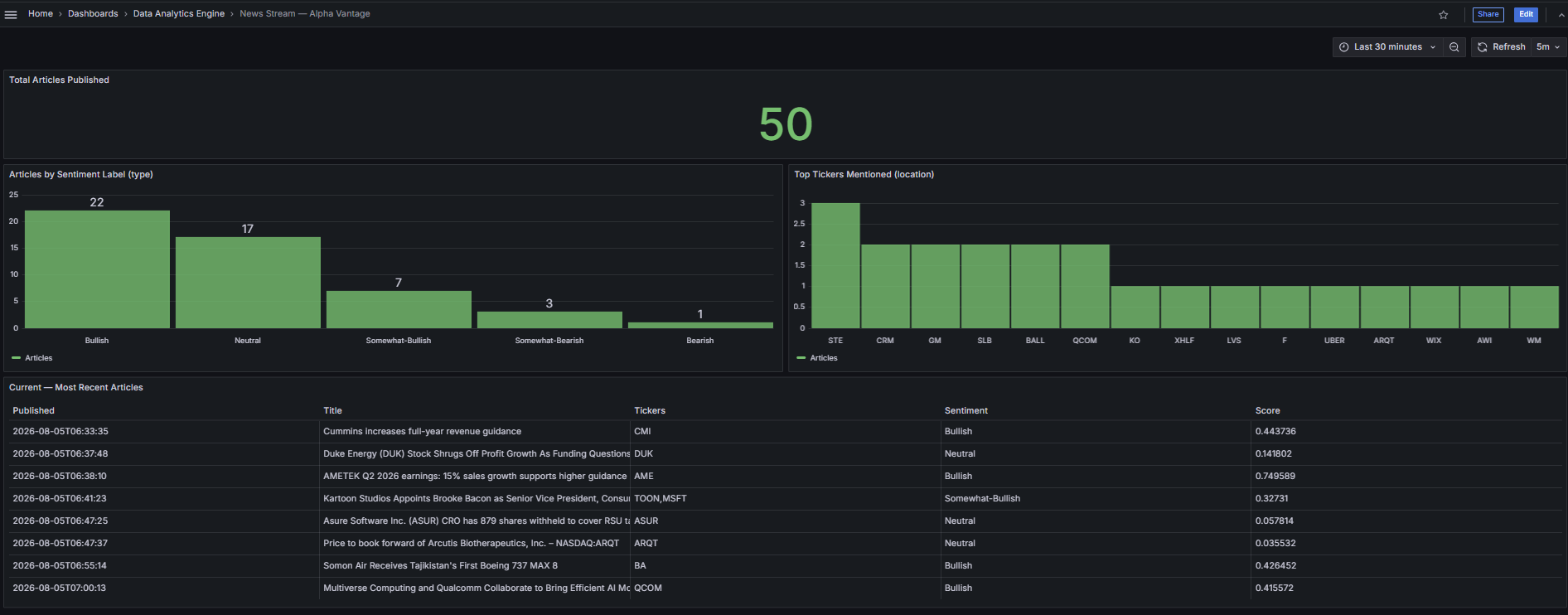Click the score value 0.035532
The height and width of the screenshot is (615, 1568).
[x=1275, y=544]
